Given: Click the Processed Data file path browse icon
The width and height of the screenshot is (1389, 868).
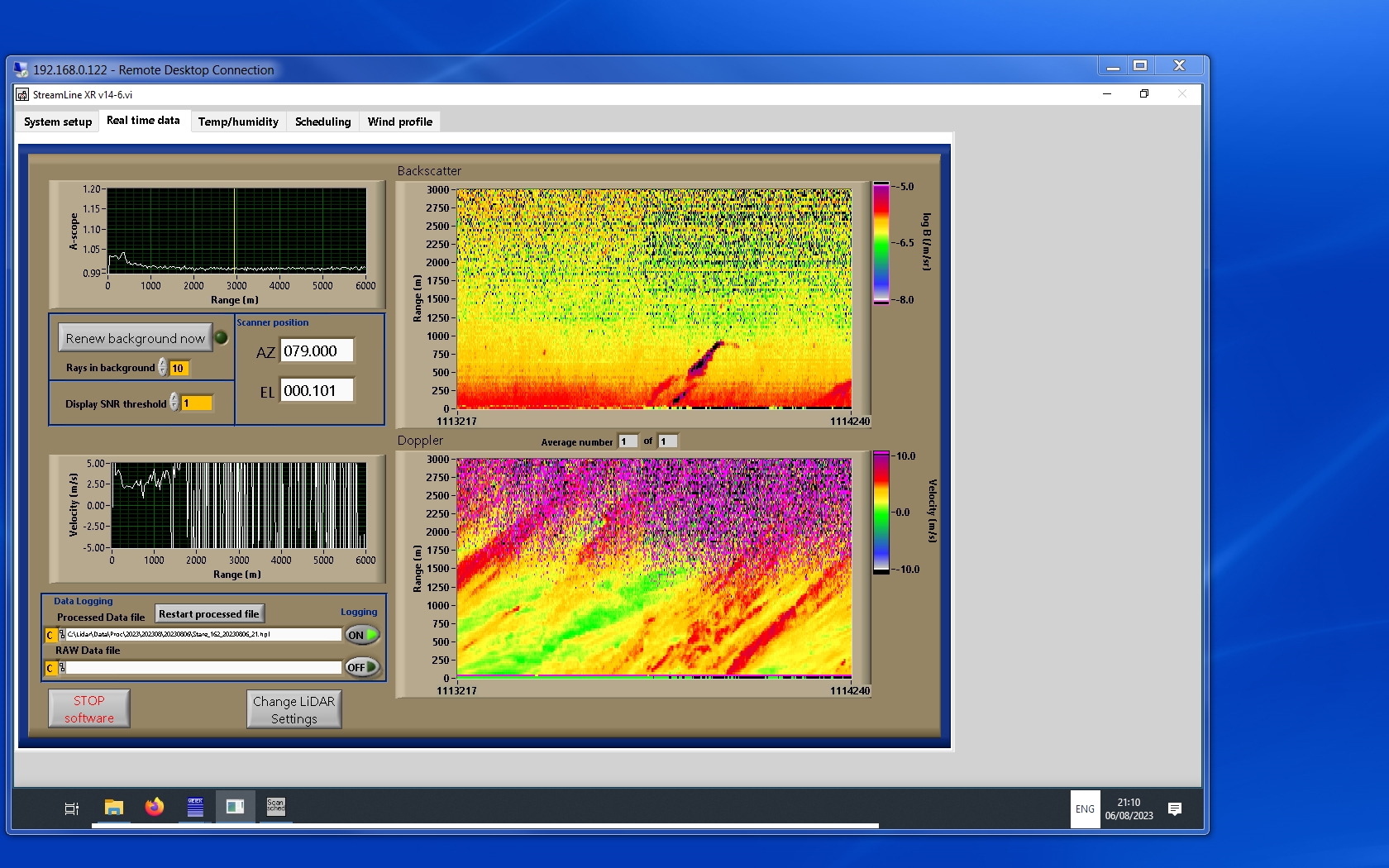Looking at the screenshot, I should point(62,635).
